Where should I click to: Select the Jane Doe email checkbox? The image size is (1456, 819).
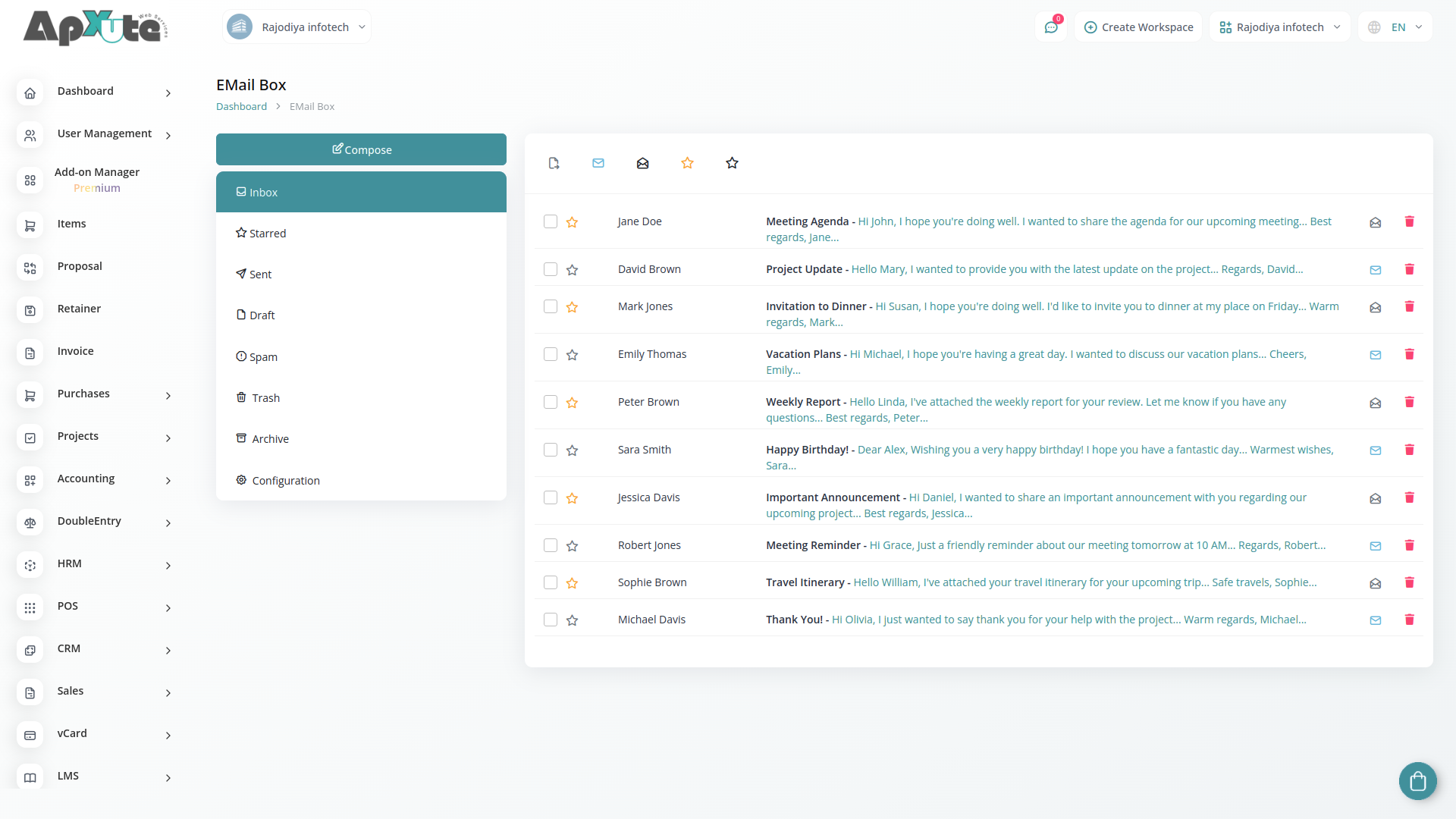(551, 221)
